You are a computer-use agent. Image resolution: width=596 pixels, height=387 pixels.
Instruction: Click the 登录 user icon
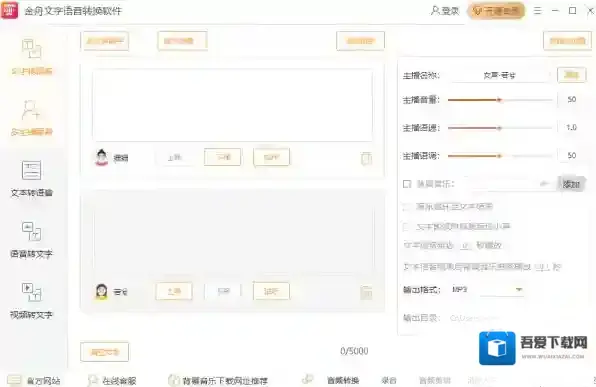tap(435, 11)
